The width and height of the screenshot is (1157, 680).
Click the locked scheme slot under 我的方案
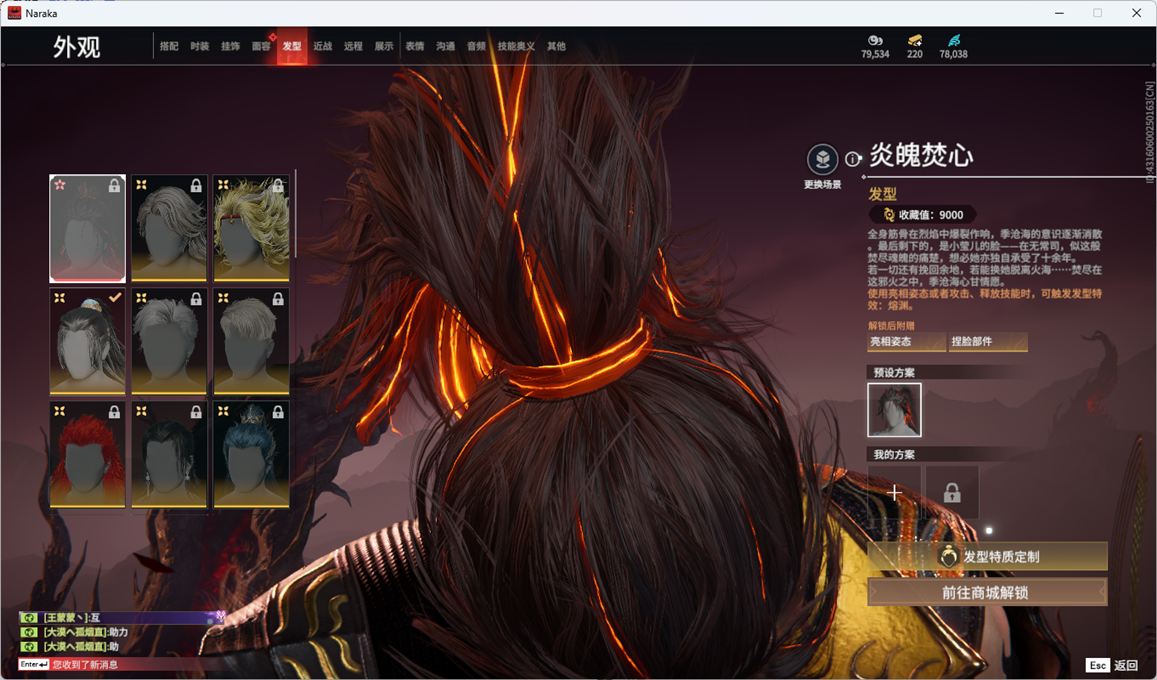pyautogui.click(x=952, y=492)
